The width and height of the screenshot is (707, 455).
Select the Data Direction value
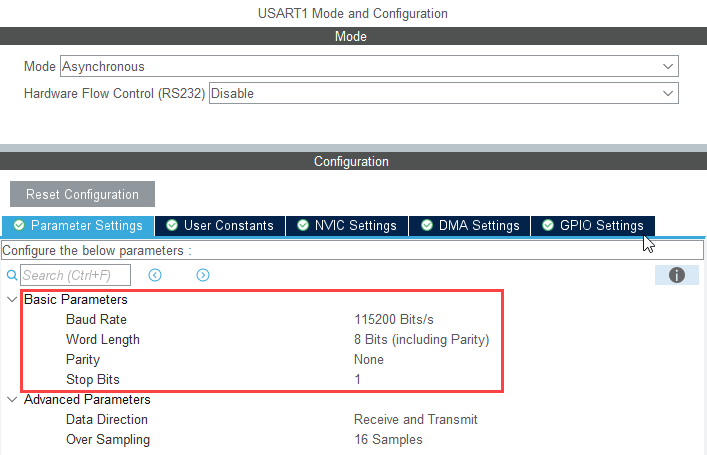point(415,419)
